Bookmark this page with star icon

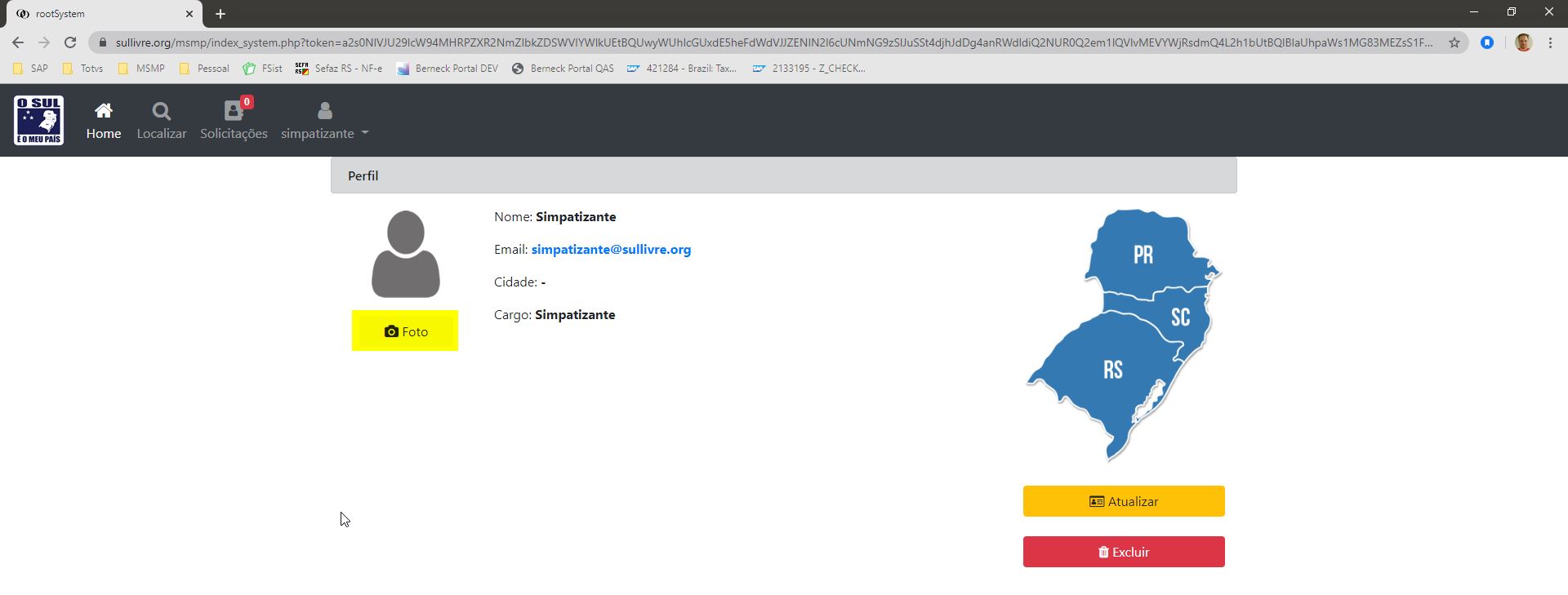[1454, 42]
